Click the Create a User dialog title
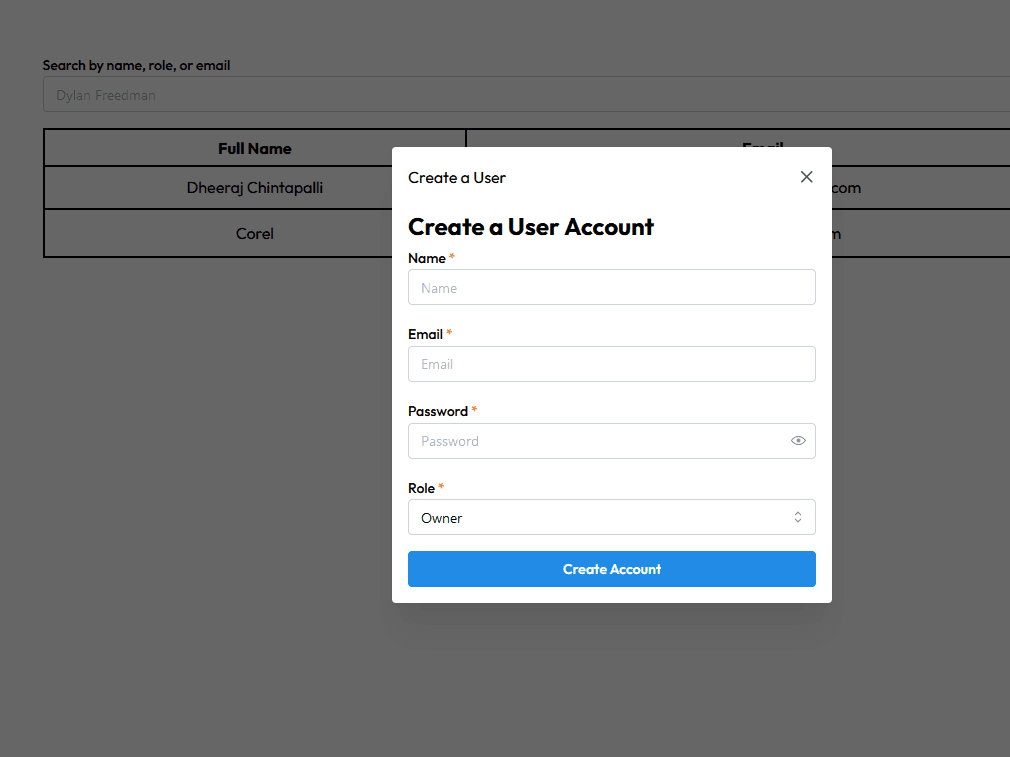This screenshot has width=1010, height=757. (457, 178)
